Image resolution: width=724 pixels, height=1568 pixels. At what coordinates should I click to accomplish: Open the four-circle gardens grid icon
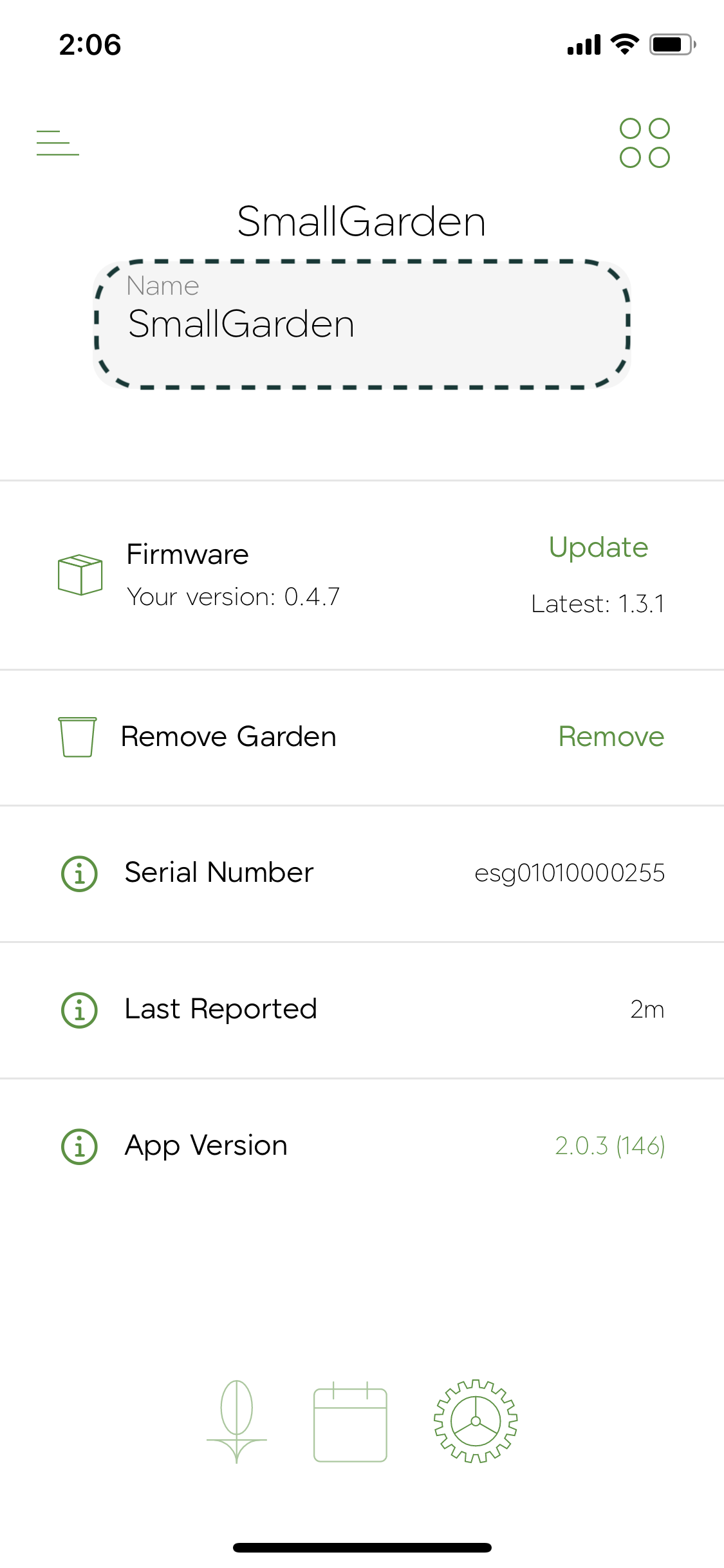pos(644,143)
